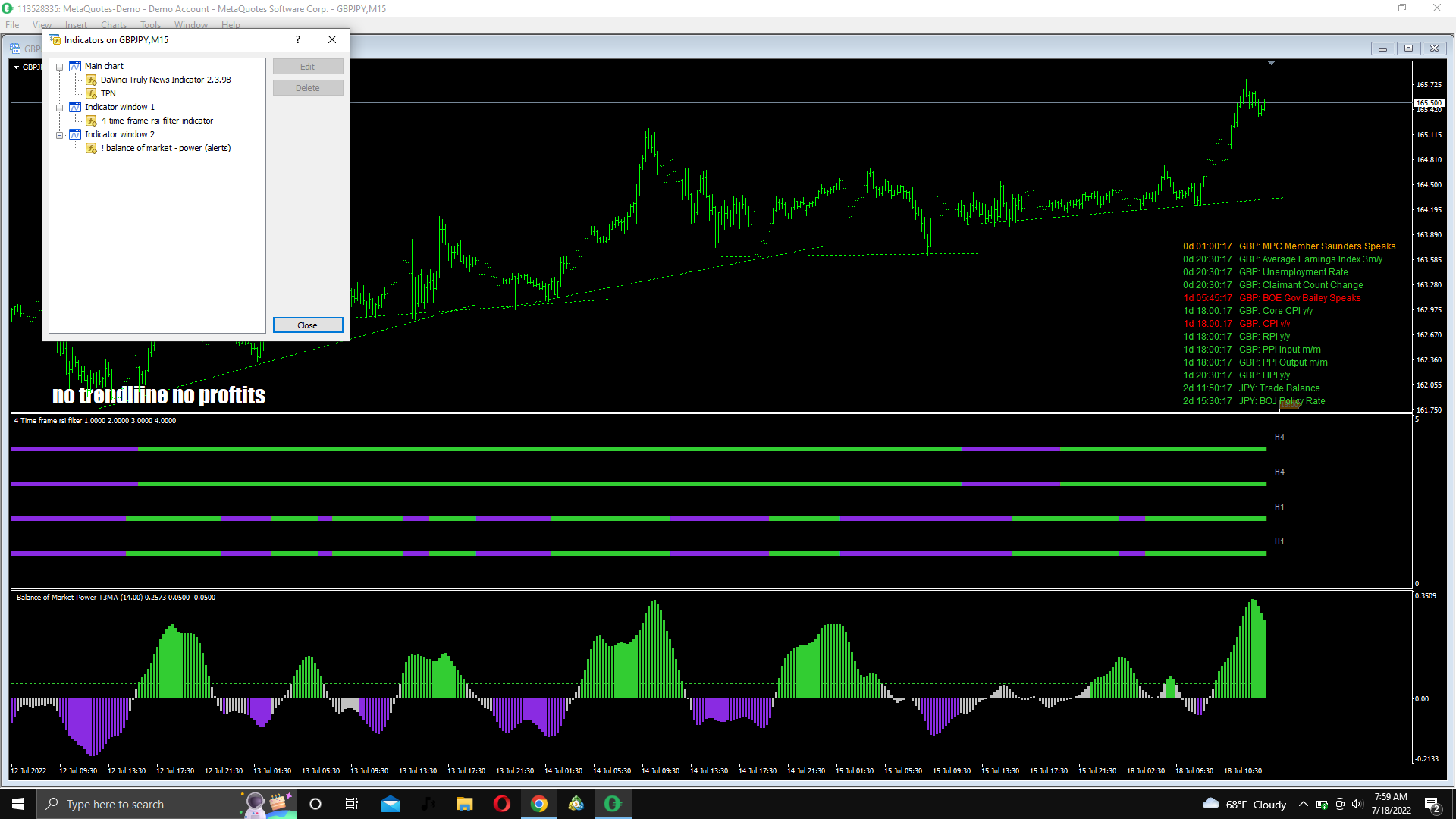This screenshot has width=1456, height=819.
Task: Collapse the Indicator window 1 node
Action: (60, 108)
